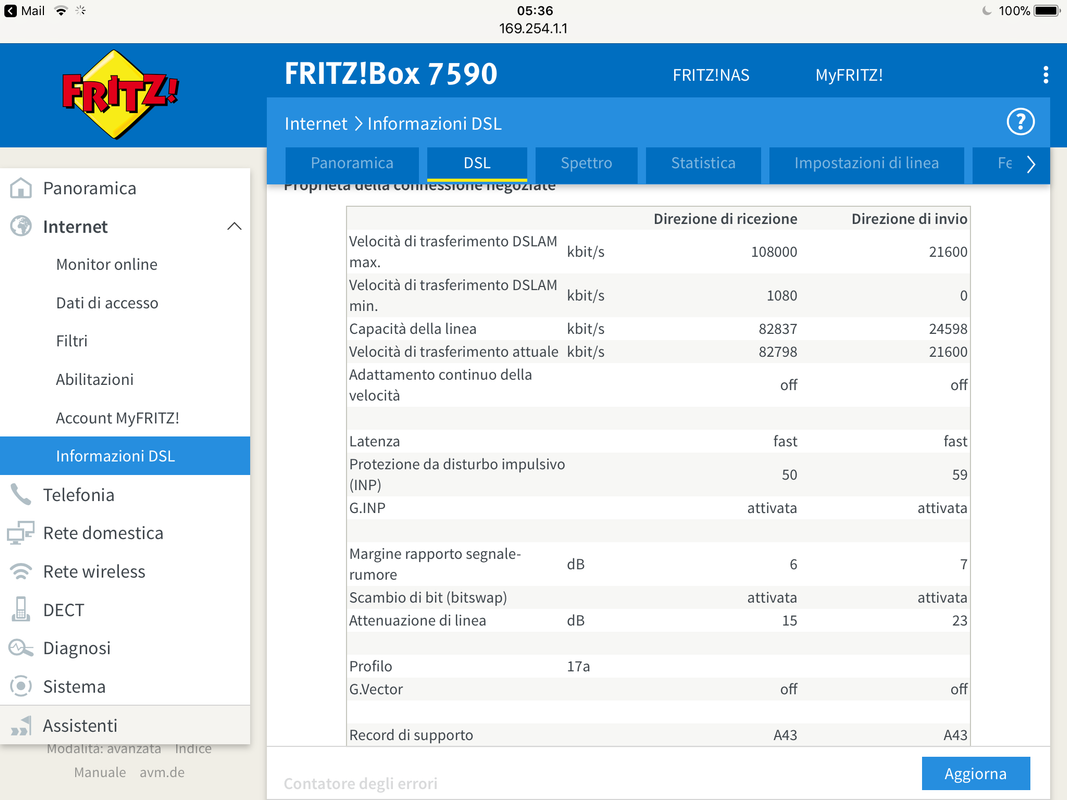The height and width of the screenshot is (800, 1067).
Task: Click the Direzione di ricezione column header
Action: click(x=725, y=219)
